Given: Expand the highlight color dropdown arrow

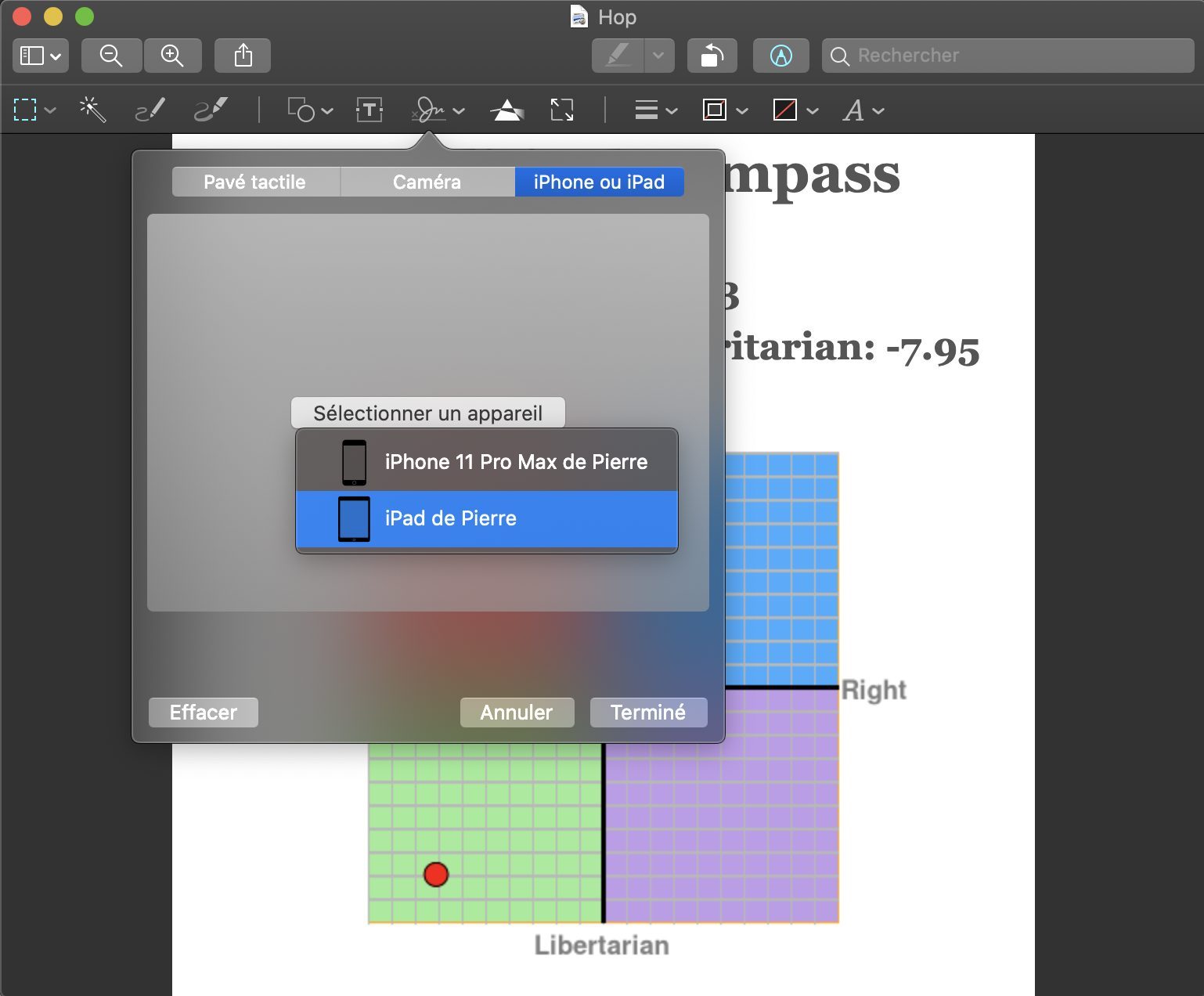Looking at the screenshot, I should (659, 56).
